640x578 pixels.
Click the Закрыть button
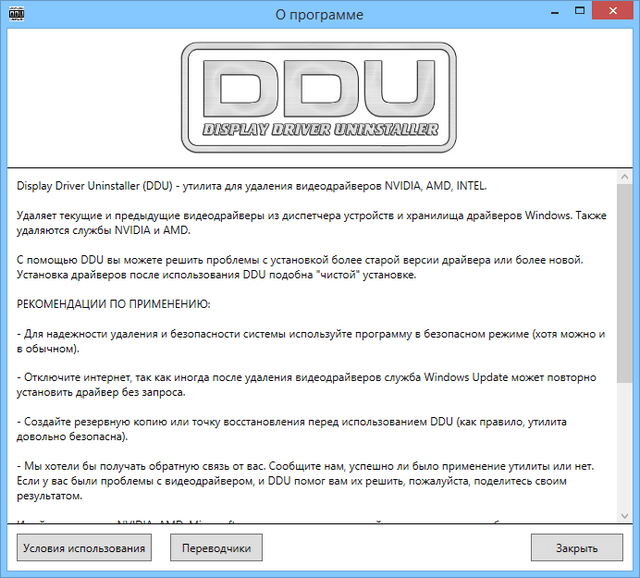click(577, 548)
